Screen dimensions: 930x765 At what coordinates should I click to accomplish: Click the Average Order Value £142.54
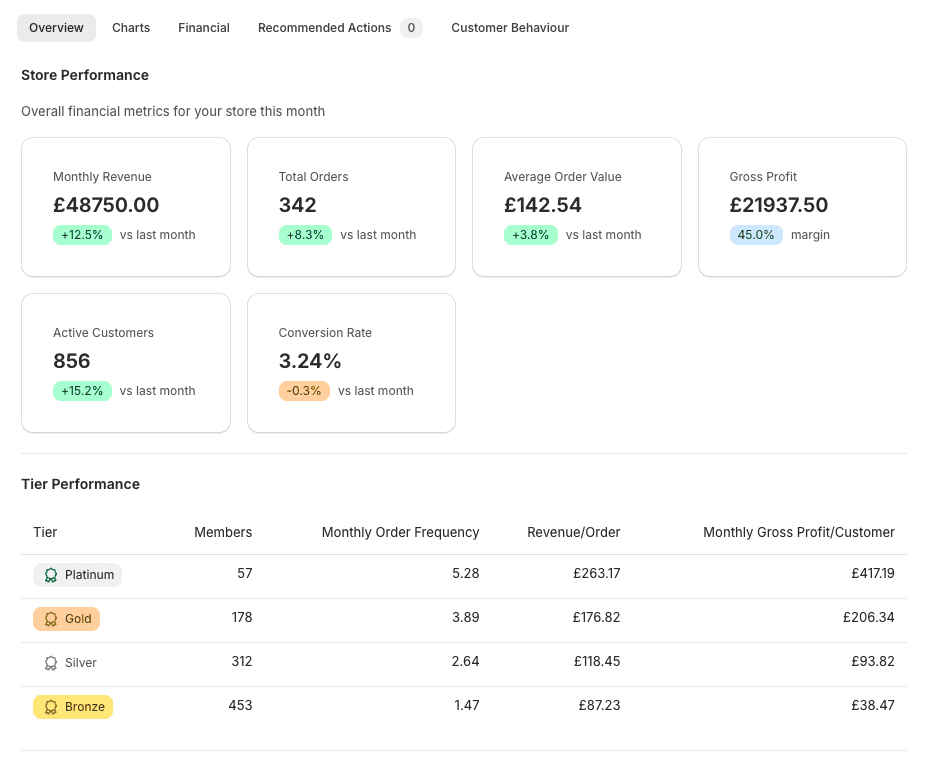543,205
